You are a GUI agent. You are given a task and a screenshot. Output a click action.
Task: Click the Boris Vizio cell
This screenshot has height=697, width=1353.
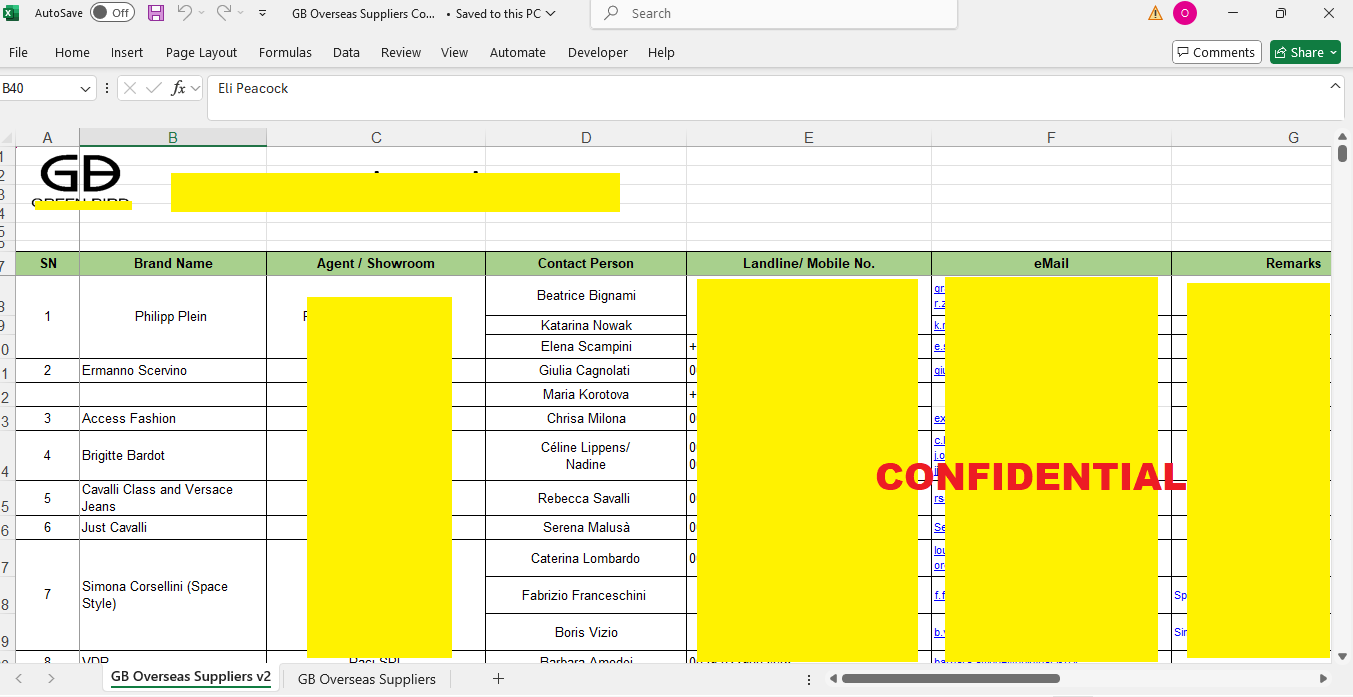586,632
